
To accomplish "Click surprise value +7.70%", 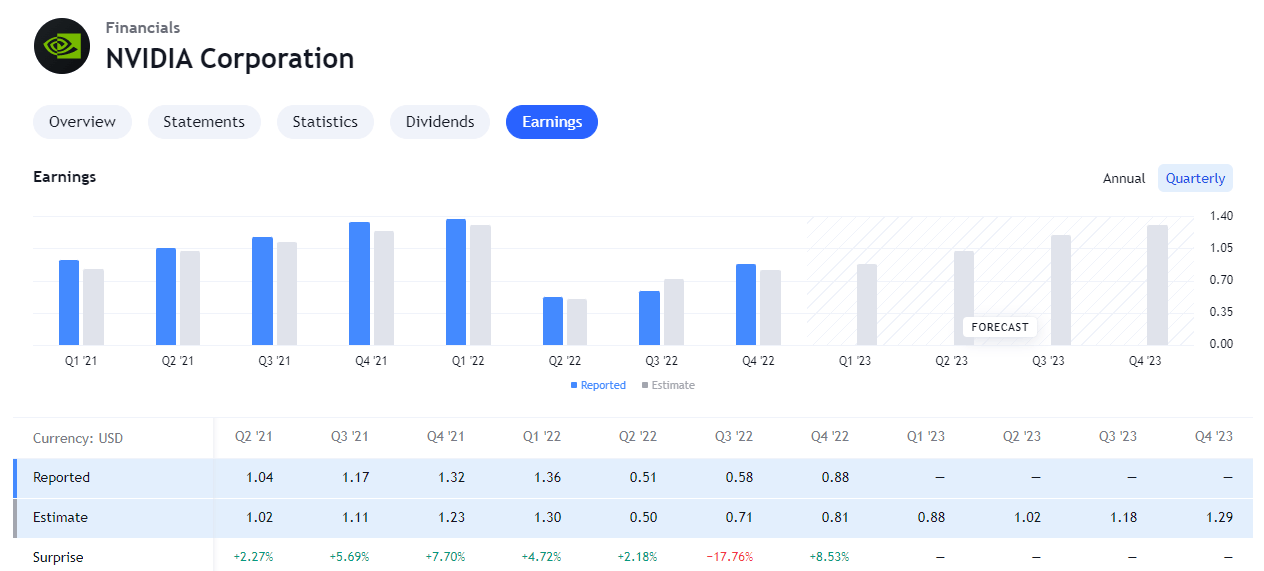I will tap(445, 557).
